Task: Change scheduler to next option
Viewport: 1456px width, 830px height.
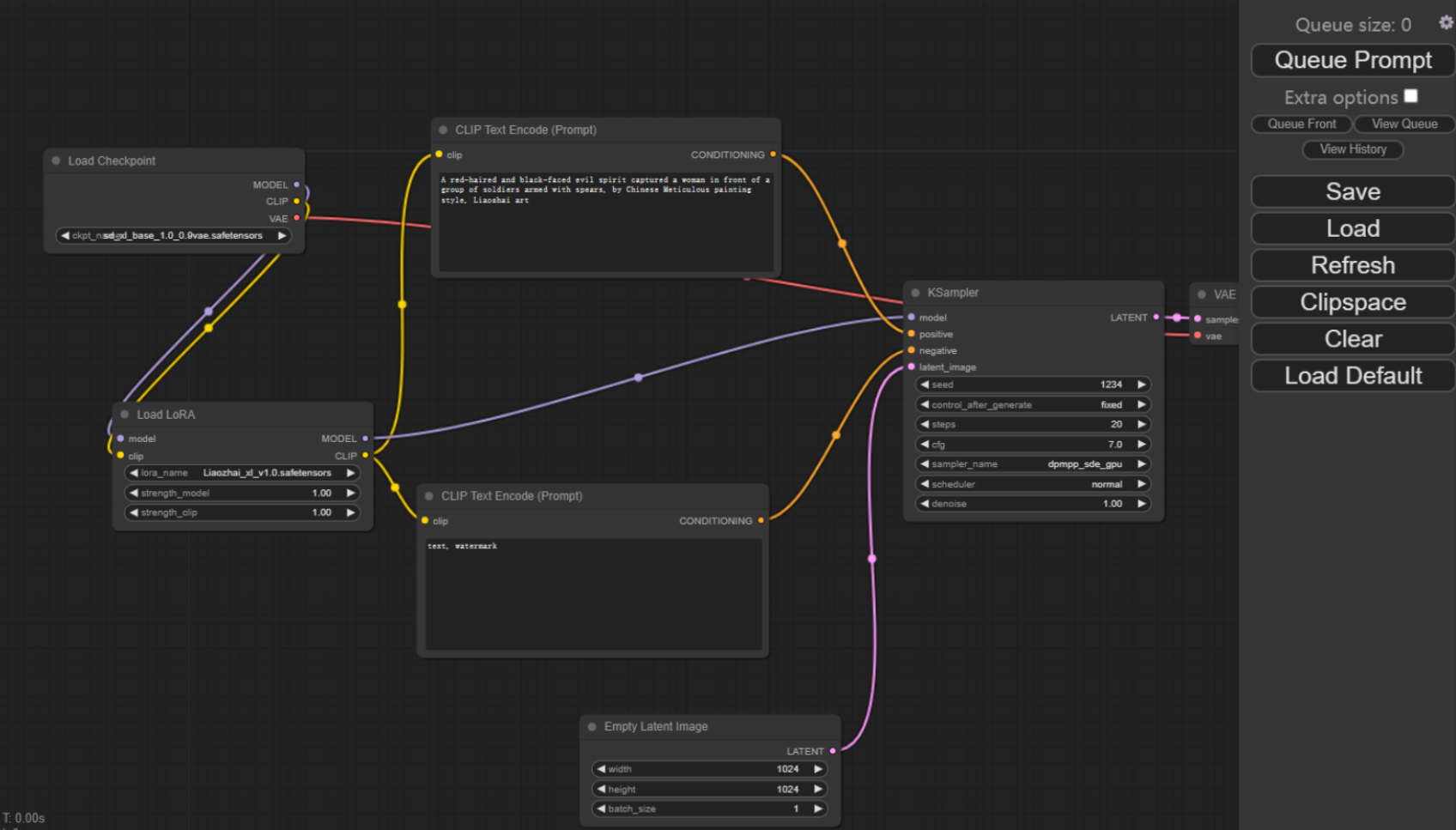Action: pyautogui.click(x=1141, y=484)
